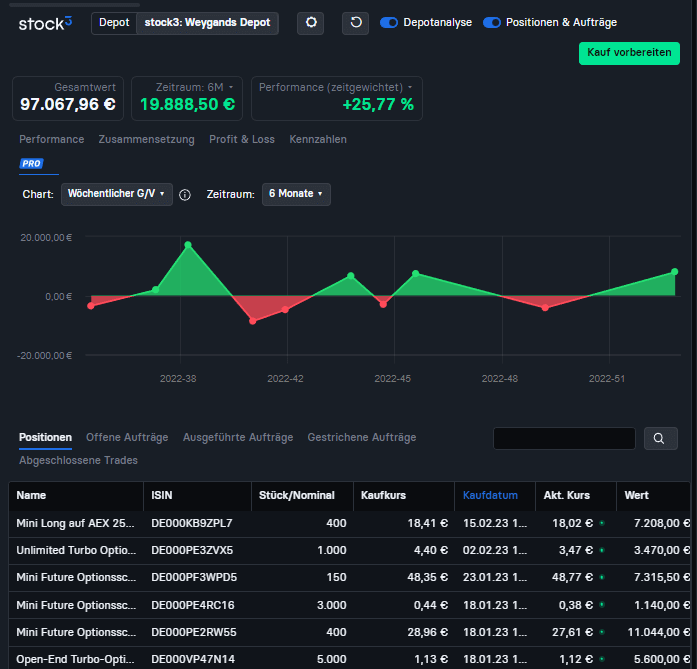Click the Kauf vorbereiten button
Viewport: 697px width, 669px height.
[629, 53]
